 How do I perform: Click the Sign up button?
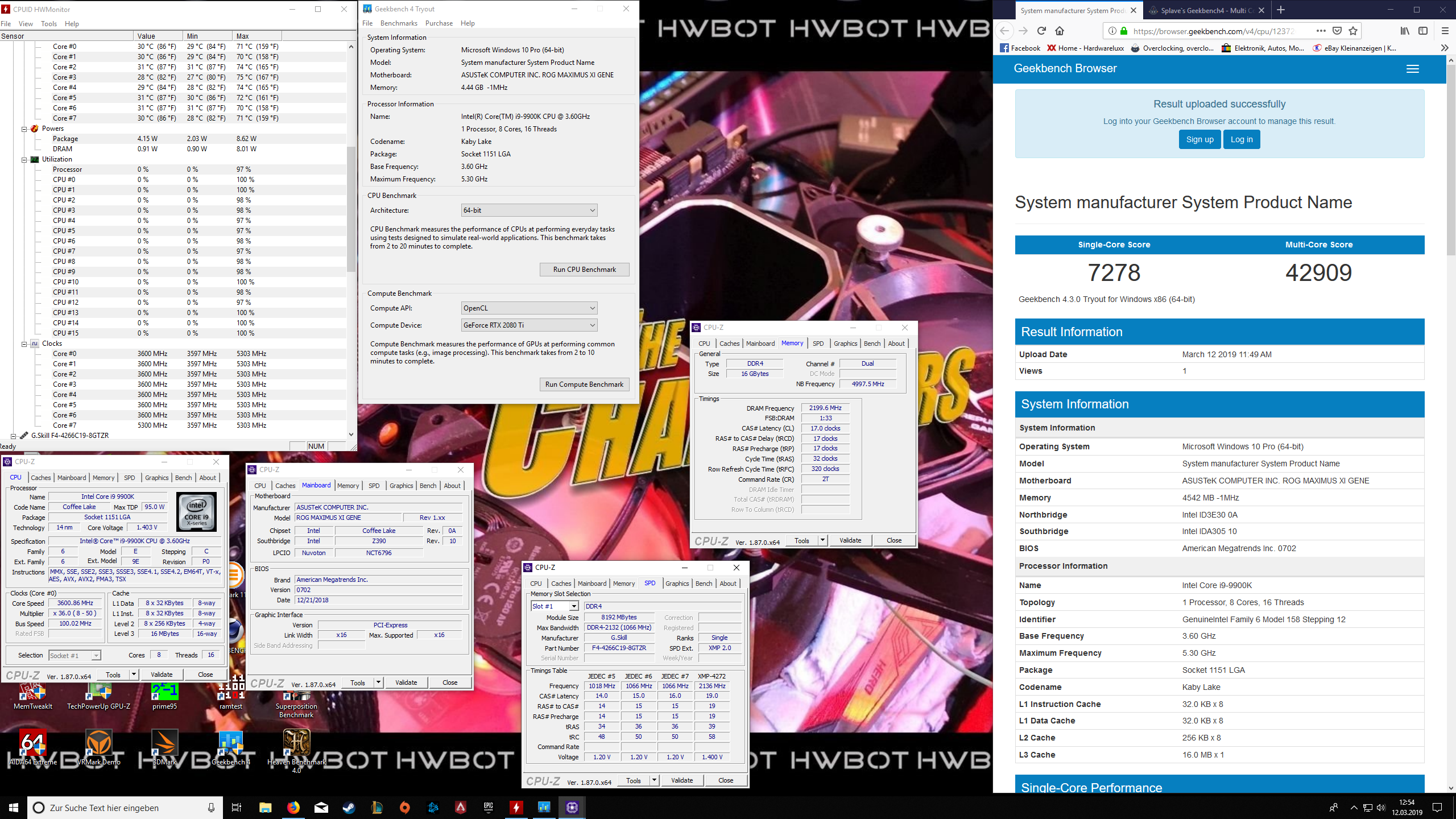click(x=1200, y=139)
